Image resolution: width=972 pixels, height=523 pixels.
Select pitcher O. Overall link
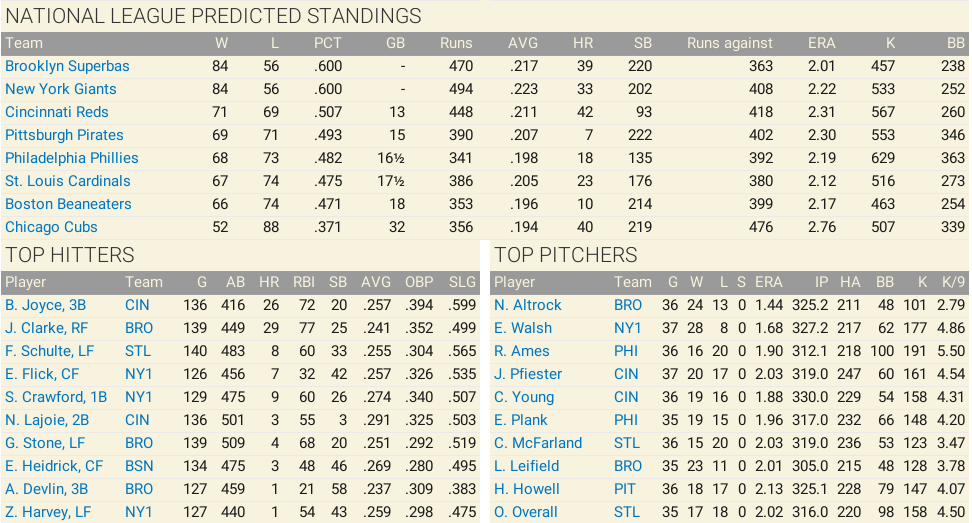point(526,512)
